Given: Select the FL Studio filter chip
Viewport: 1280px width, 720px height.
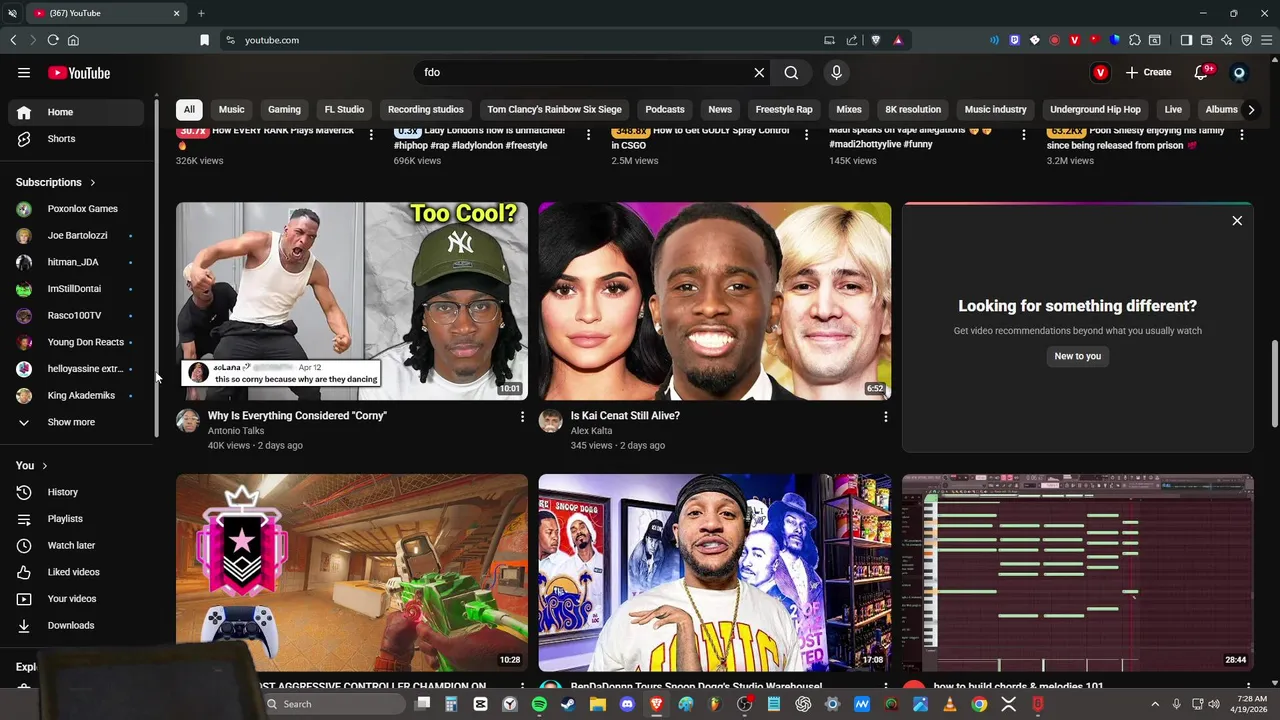Looking at the screenshot, I should (344, 109).
